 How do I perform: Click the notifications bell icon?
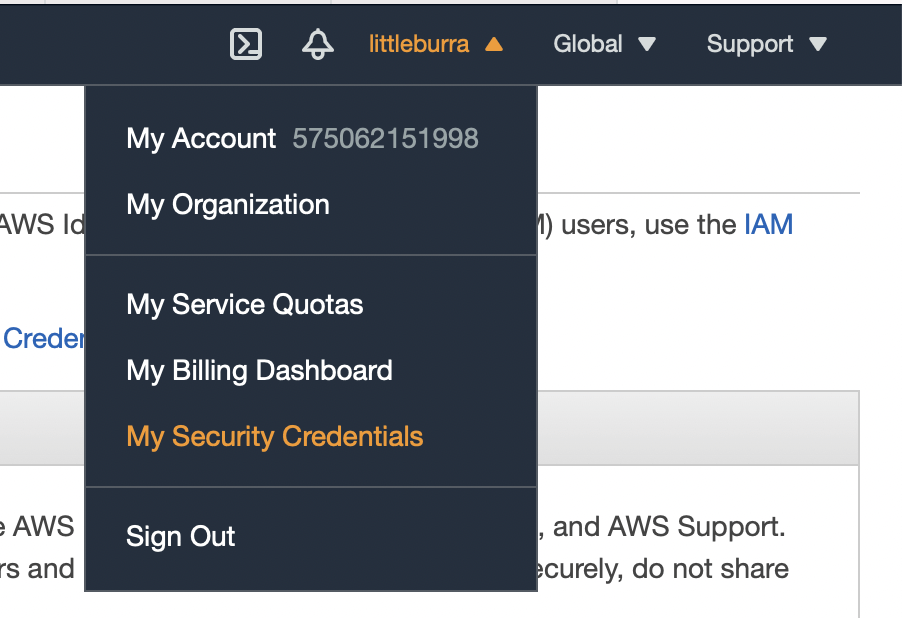tap(318, 44)
